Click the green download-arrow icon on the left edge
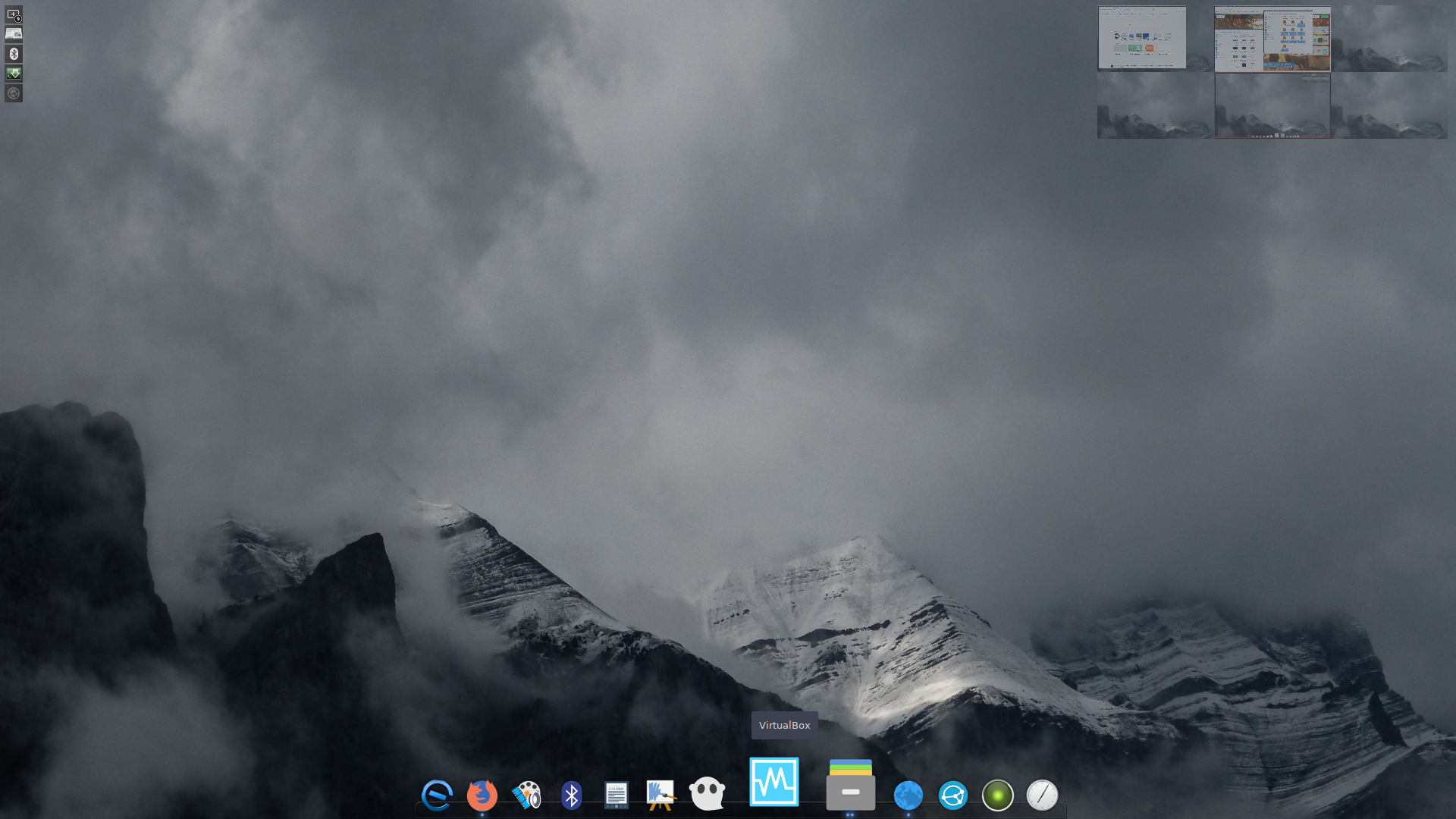The height and width of the screenshot is (819, 1456). [13, 74]
